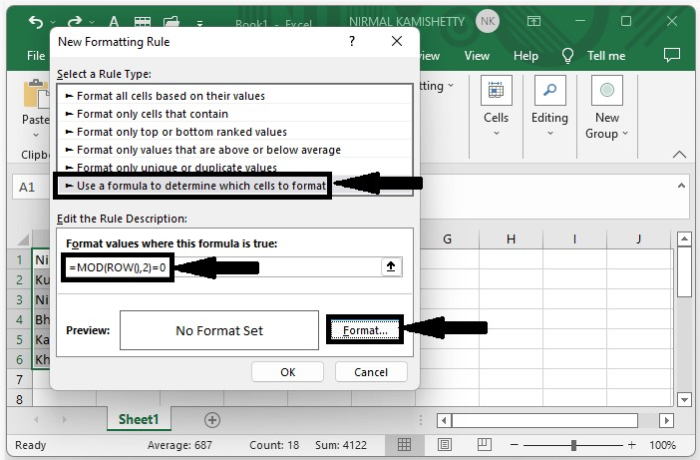Open the comments speech bubble icon
Viewport: 700px width, 460px height.
coord(672,55)
